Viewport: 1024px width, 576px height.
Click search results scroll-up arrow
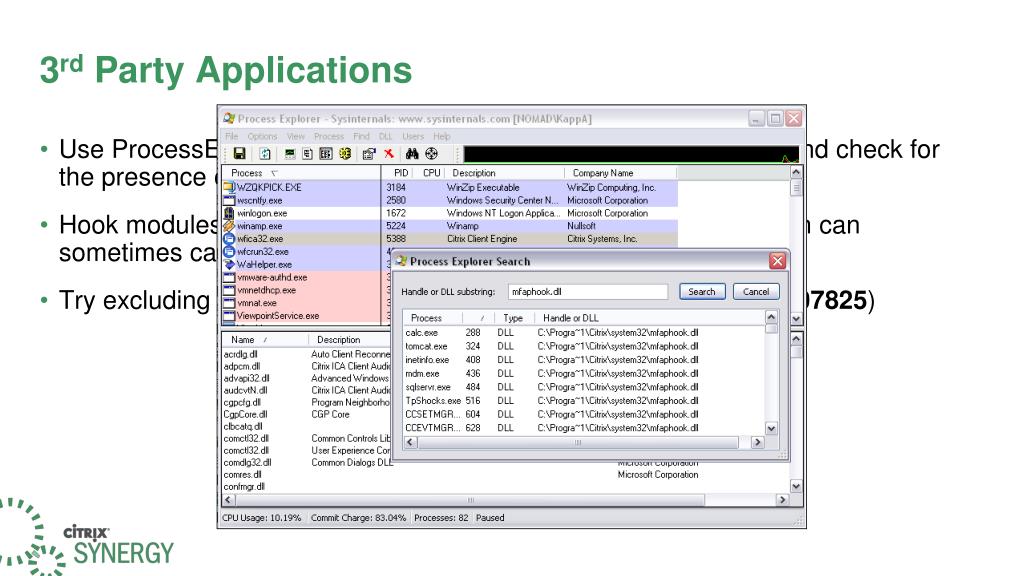(x=771, y=317)
